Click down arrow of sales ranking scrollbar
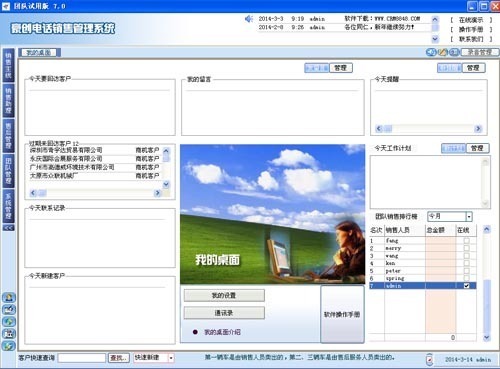The height and width of the screenshot is (369, 500). (487, 338)
